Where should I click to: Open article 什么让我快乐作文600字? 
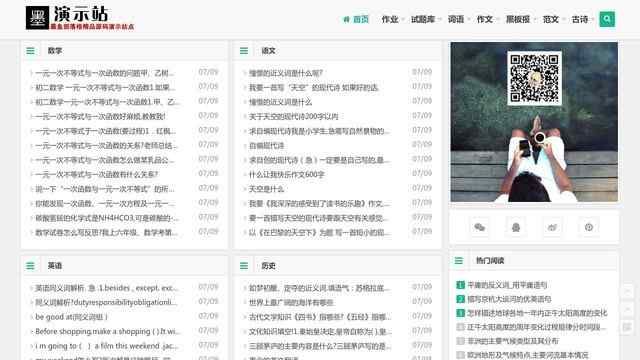tap(287, 175)
